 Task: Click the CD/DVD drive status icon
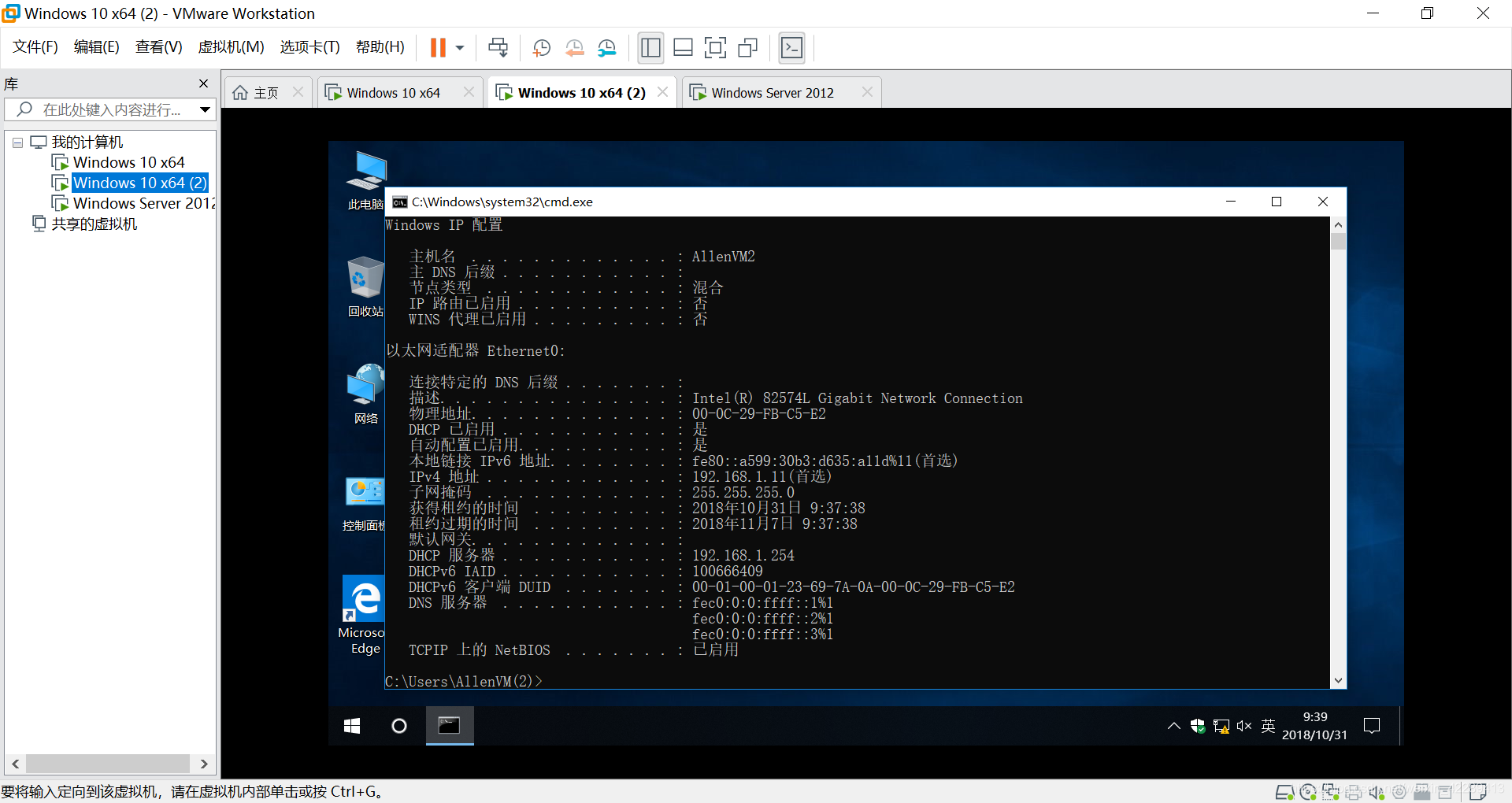1308,792
